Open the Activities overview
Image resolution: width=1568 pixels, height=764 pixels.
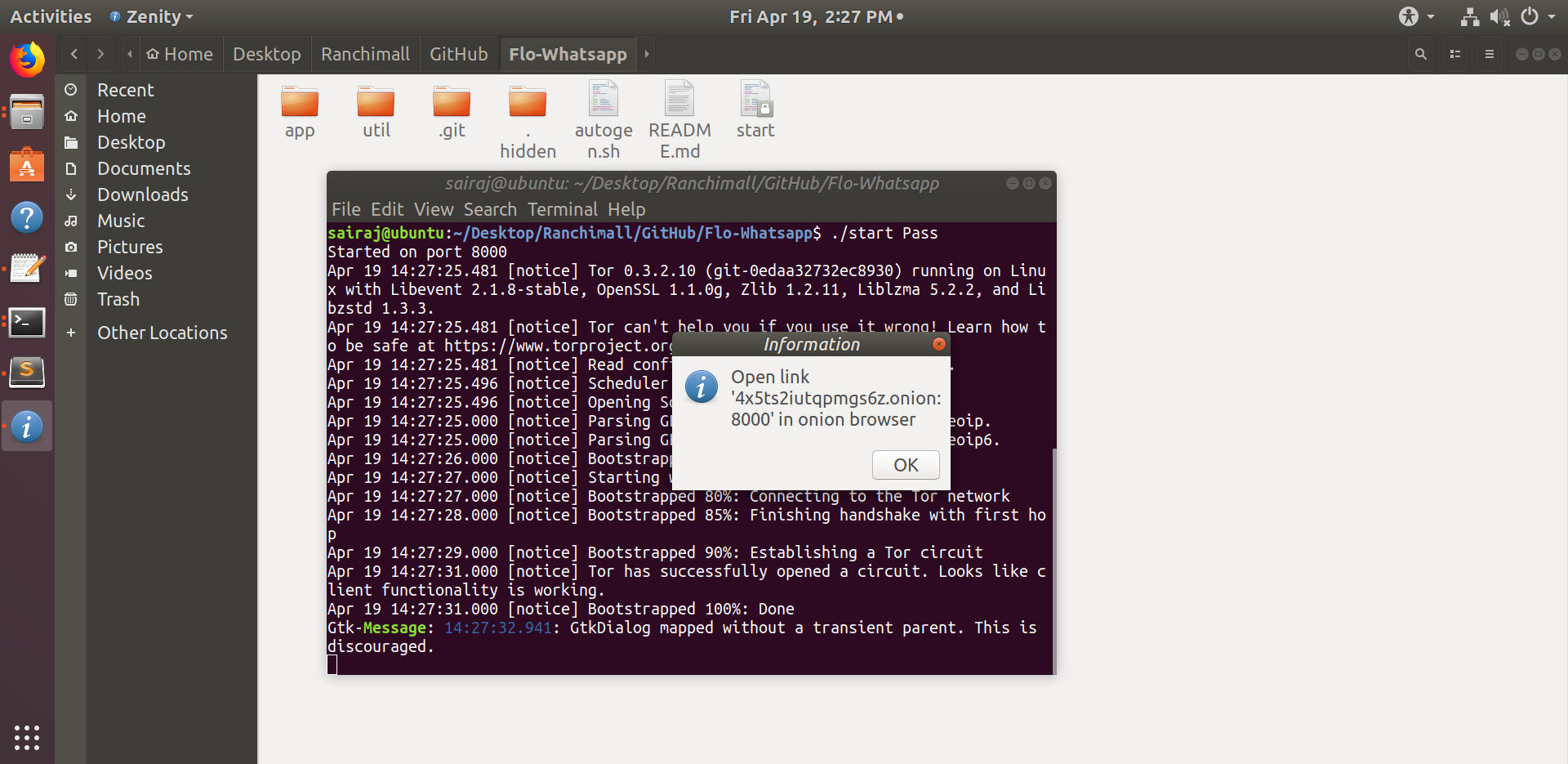pos(50,16)
